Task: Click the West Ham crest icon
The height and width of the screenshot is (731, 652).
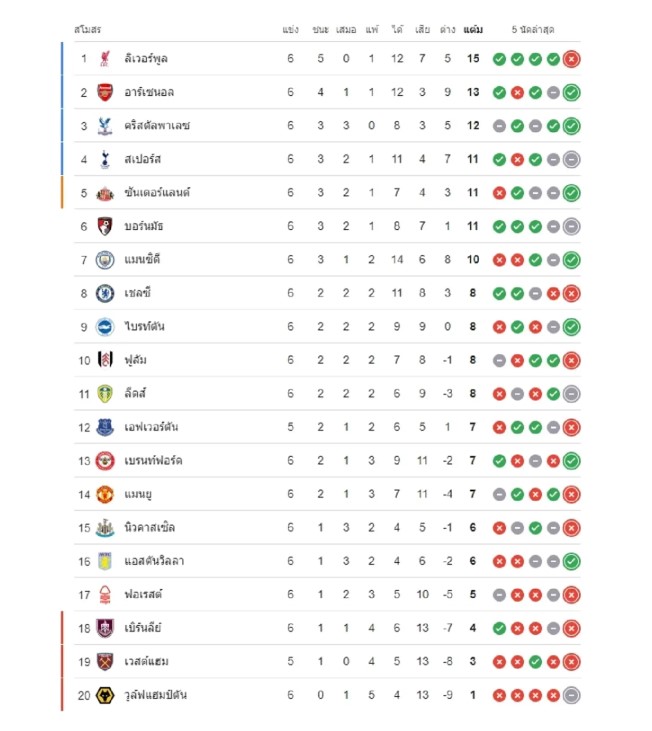Action: [x=105, y=661]
